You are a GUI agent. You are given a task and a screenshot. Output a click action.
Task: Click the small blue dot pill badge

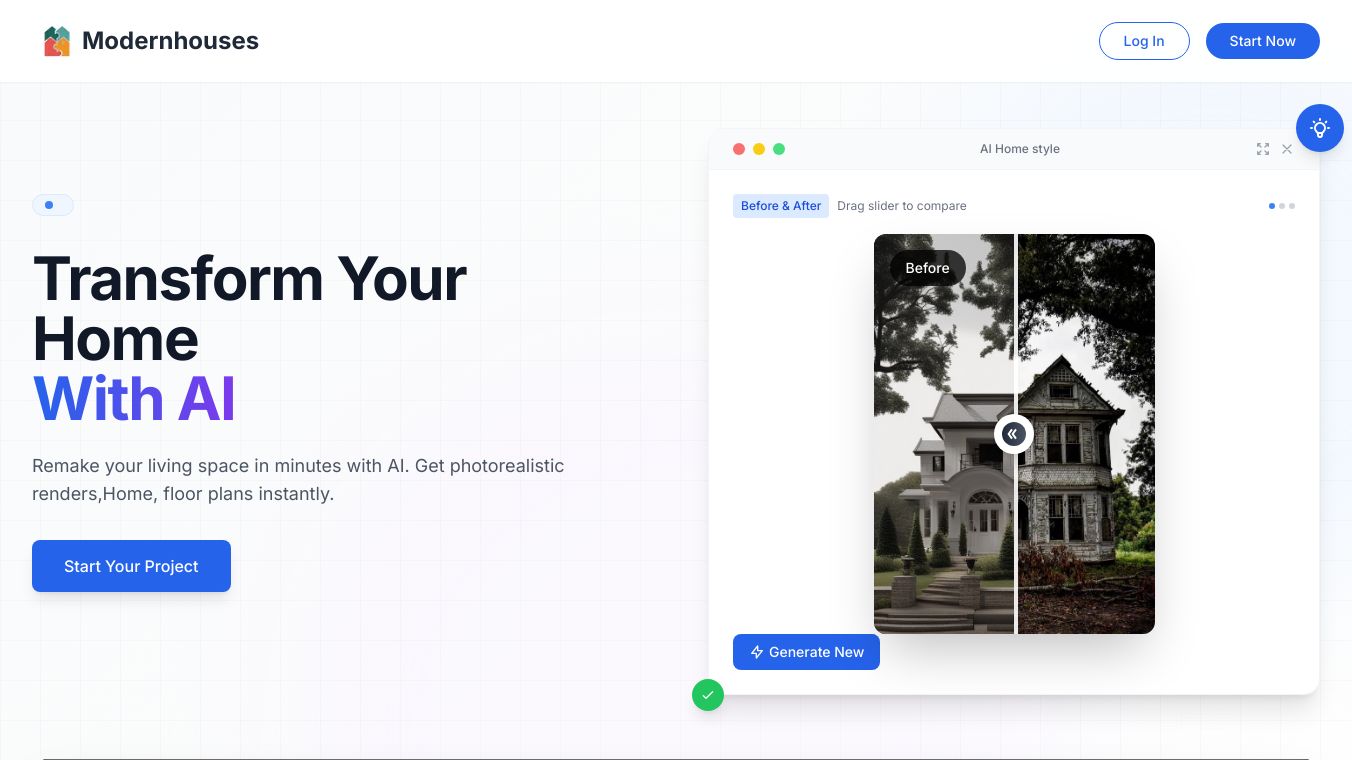point(53,205)
